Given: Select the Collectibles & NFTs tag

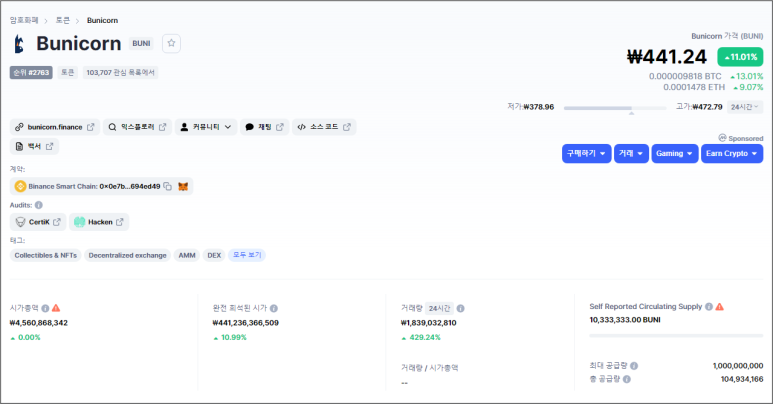Looking at the screenshot, I should (x=46, y=256).
